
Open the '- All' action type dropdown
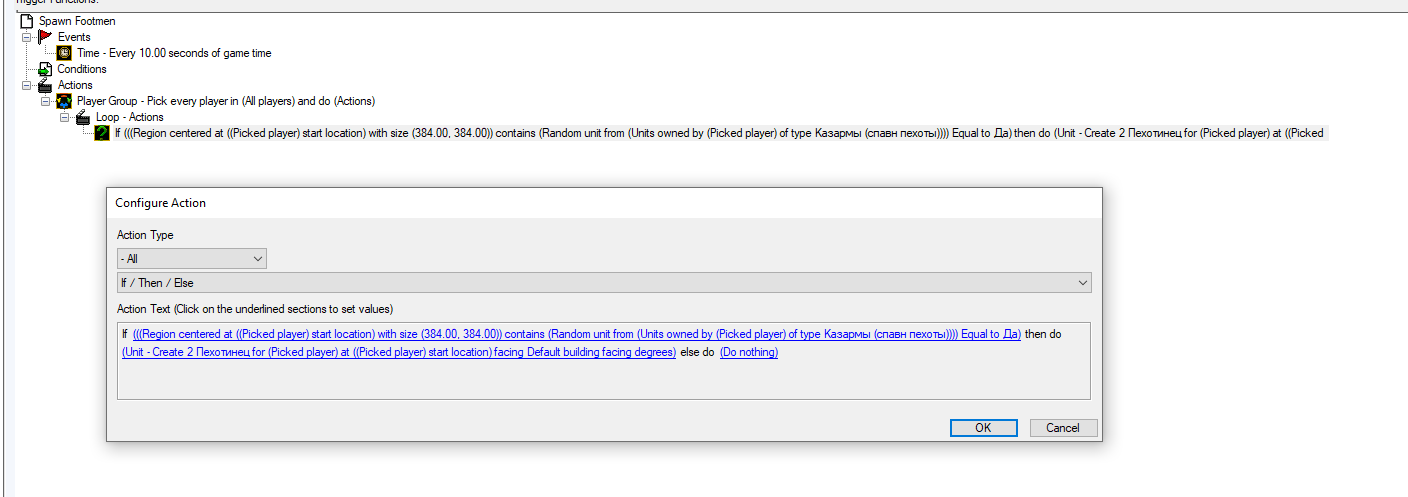coord(191,259)
